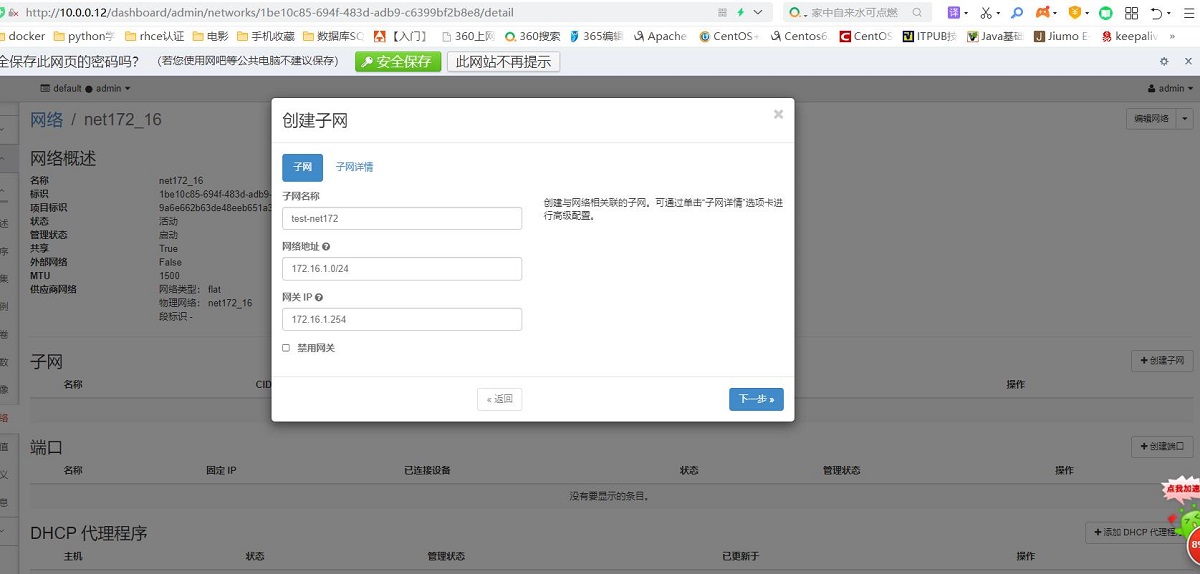
Task: Switch to the 子网 tab in dialog
Action: point(302,167)
